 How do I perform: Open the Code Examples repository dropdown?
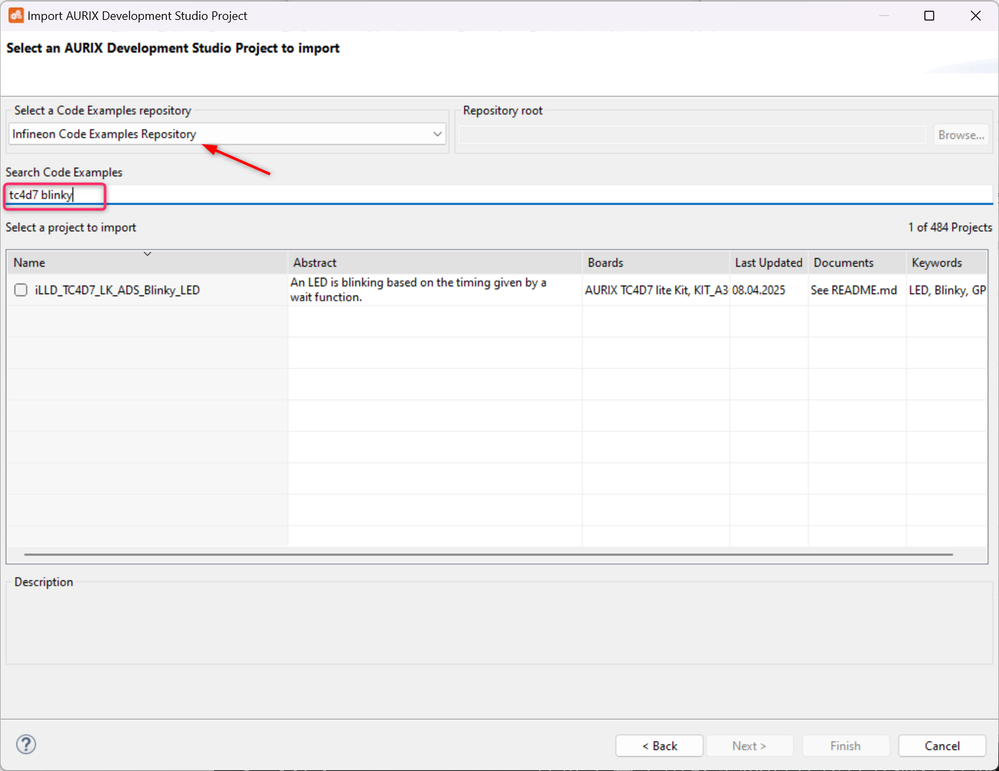437,134
